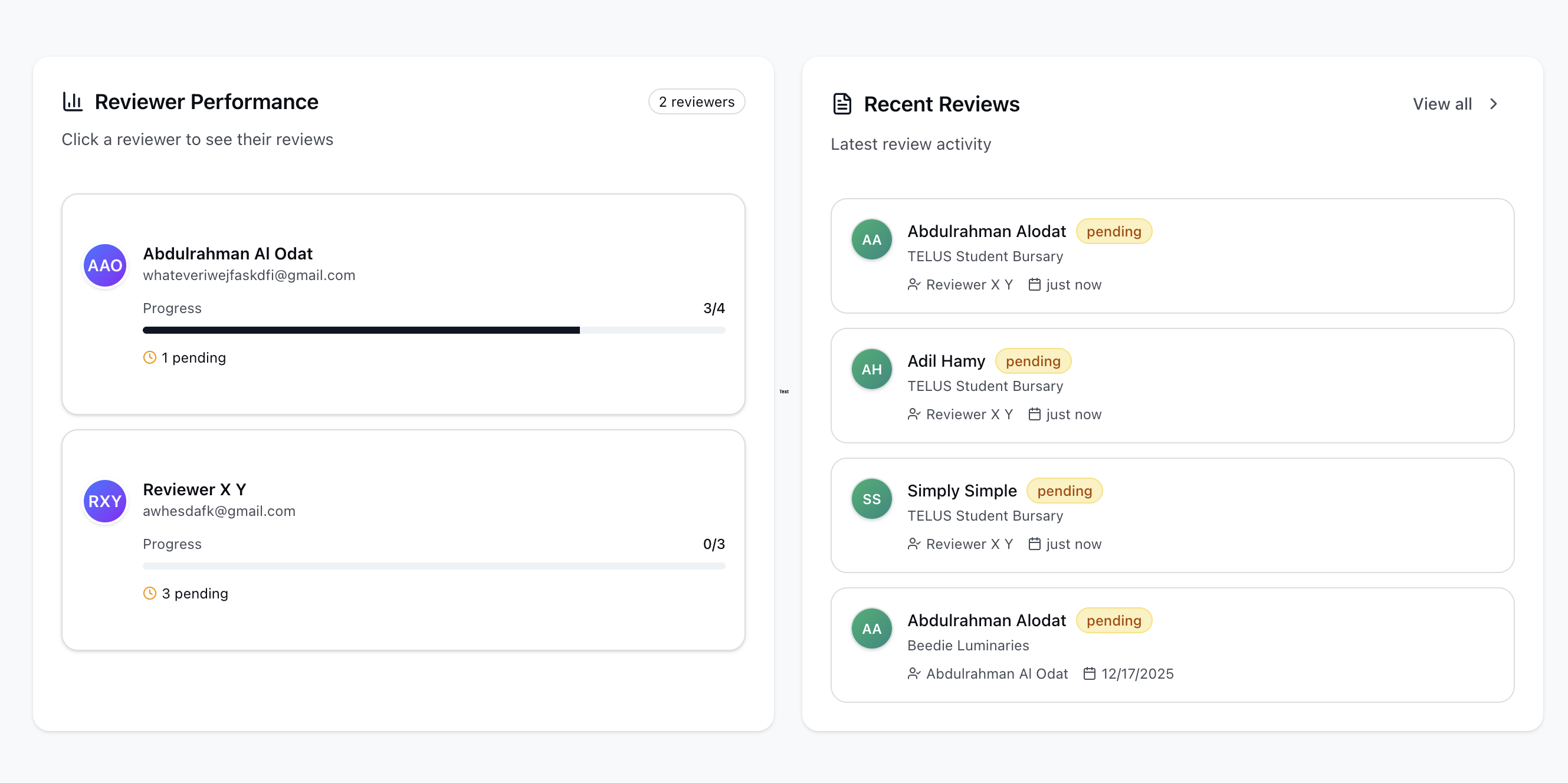This screenshot has width=1568, height=783.
Task: Click the AAO purple avatar
Action: 104,265
